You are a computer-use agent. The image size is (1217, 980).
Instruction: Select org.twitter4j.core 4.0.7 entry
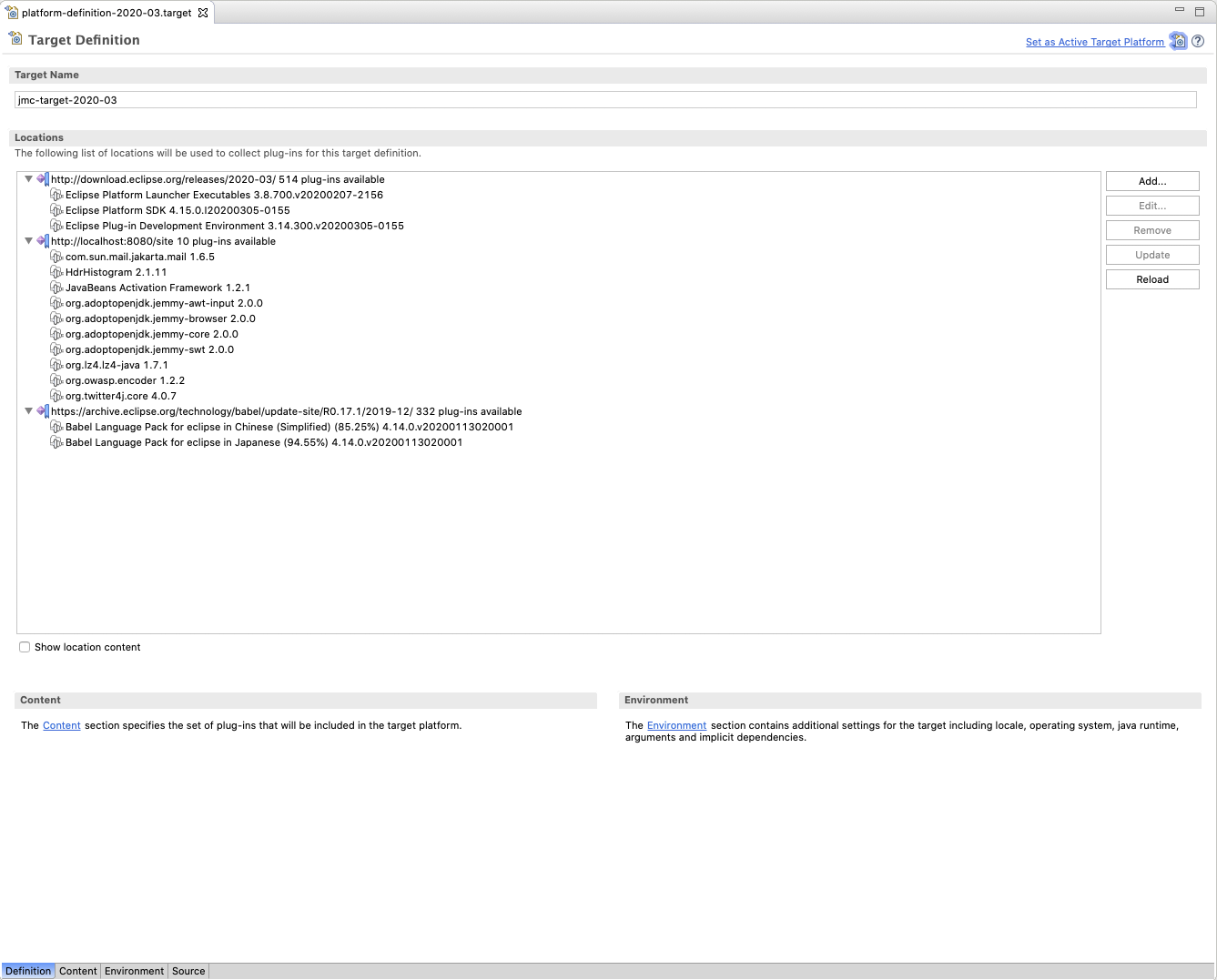(121, 396)
